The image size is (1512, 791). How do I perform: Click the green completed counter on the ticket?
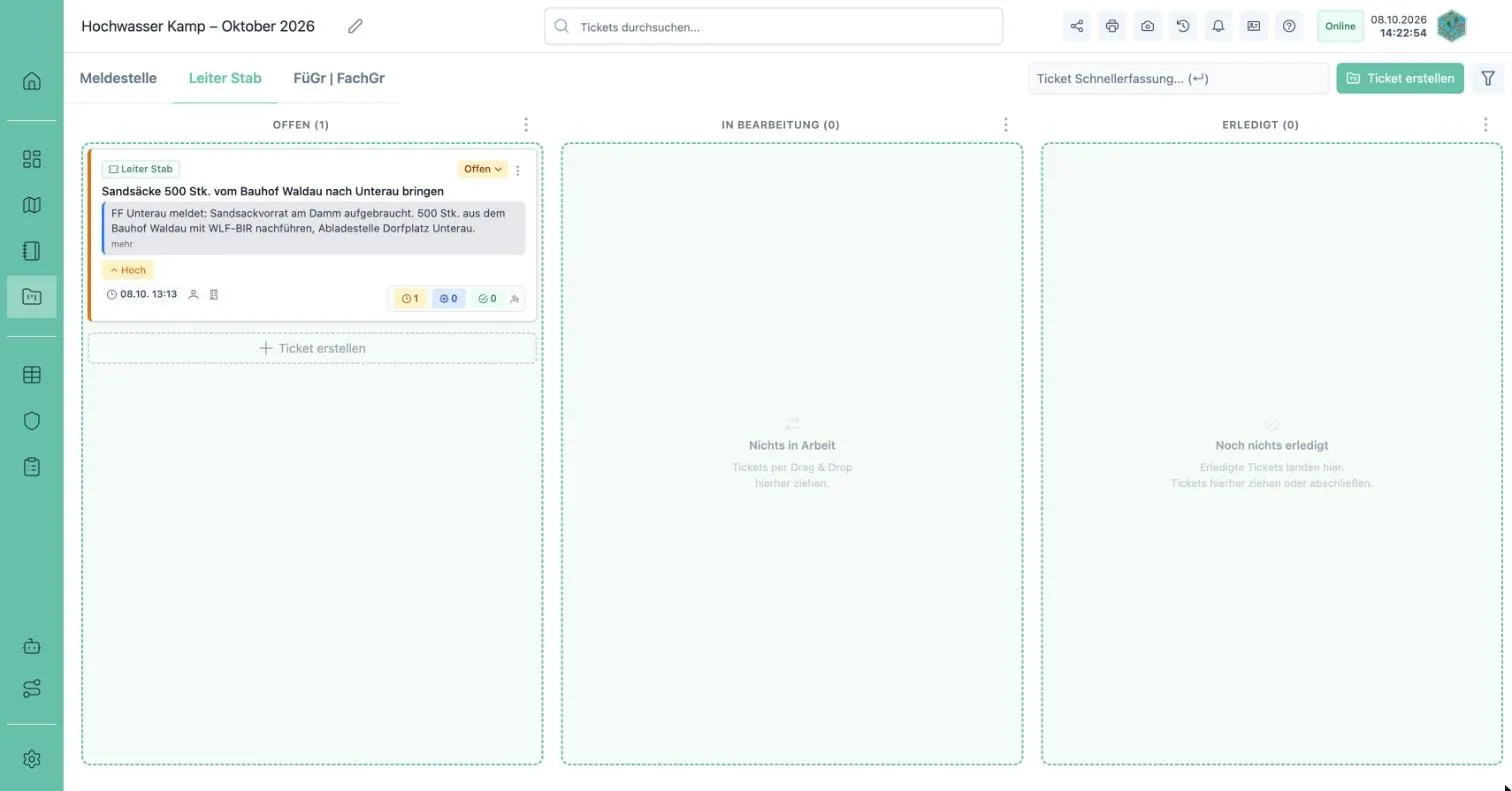(x=487, y=299)
